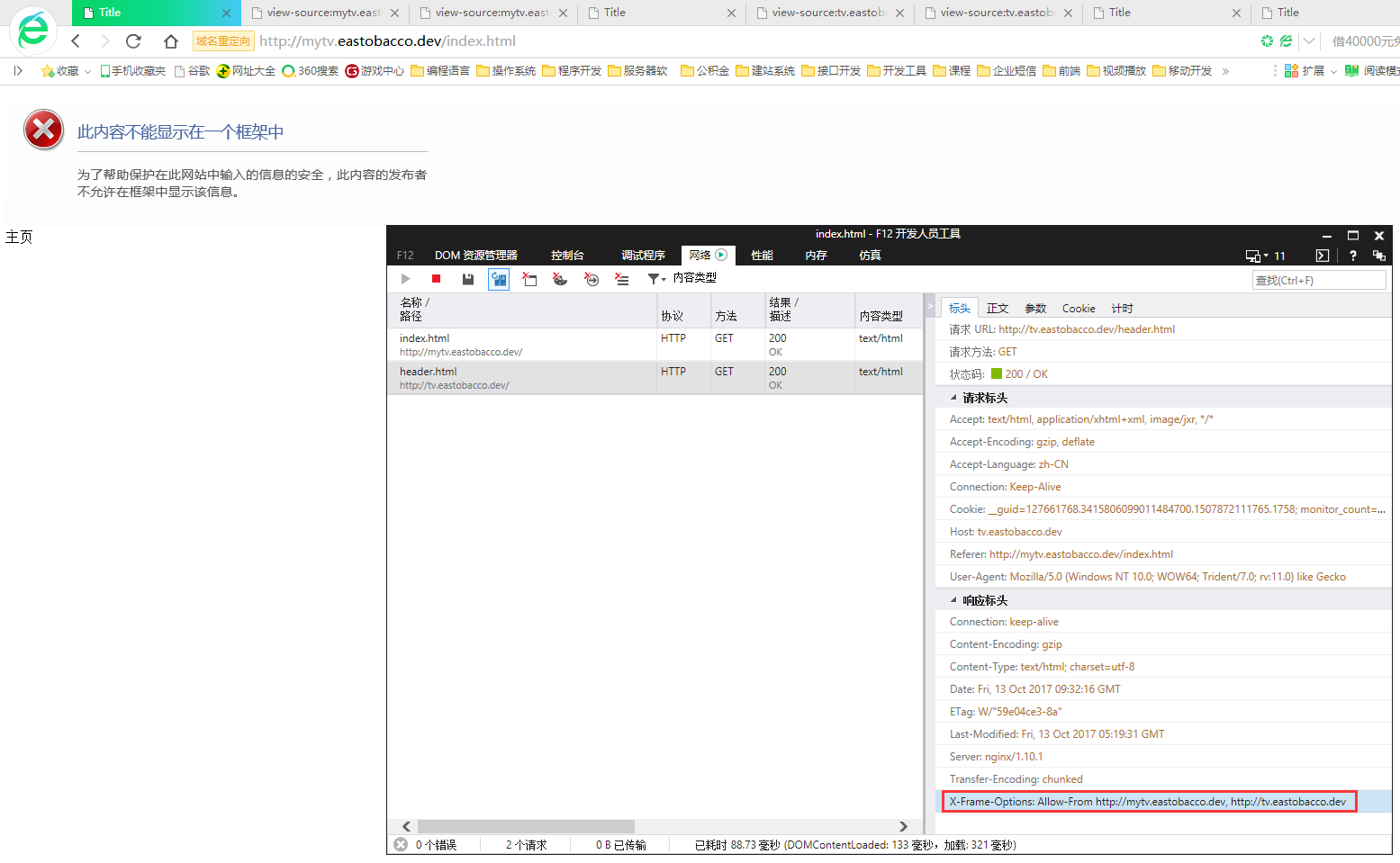The height and width of the screenshot is (863, 1400).
Task: Open the F12 tools help question mark
Action: coord(1352,256)
